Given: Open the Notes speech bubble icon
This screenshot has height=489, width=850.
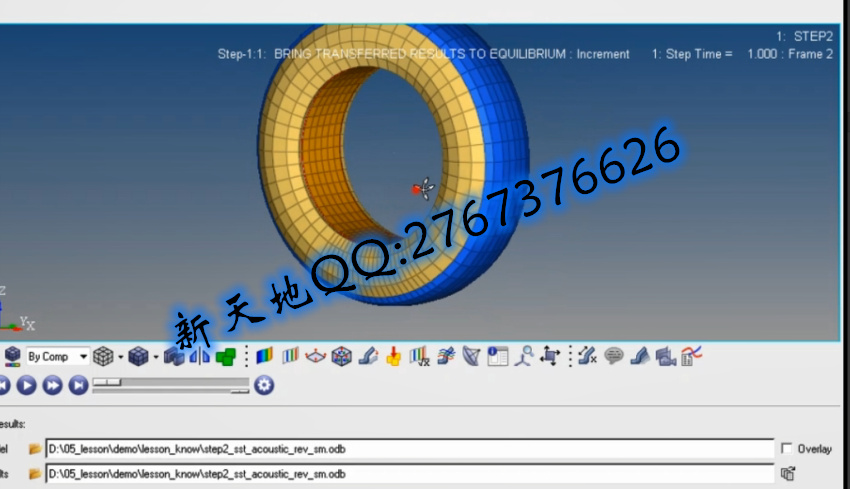Looking at the screenshot, I should pyautogui.click(x=613, y=356).
